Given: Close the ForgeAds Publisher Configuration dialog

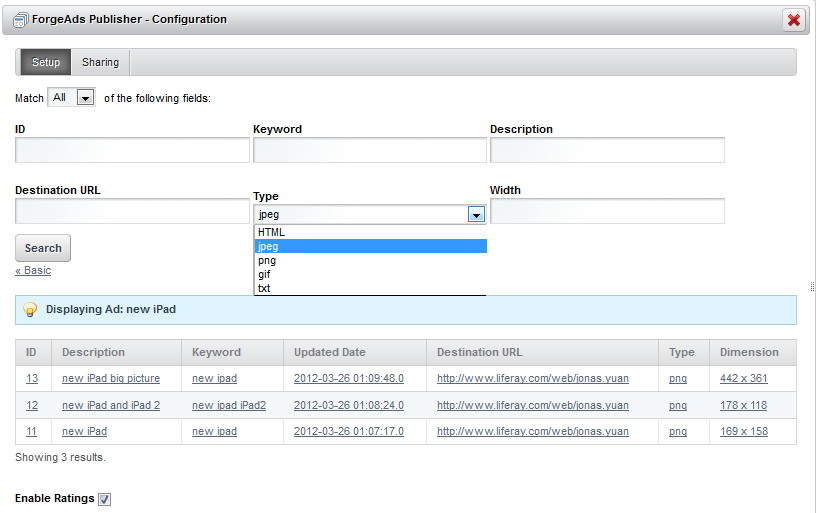Looking at the screenshot, I should 794,20.
